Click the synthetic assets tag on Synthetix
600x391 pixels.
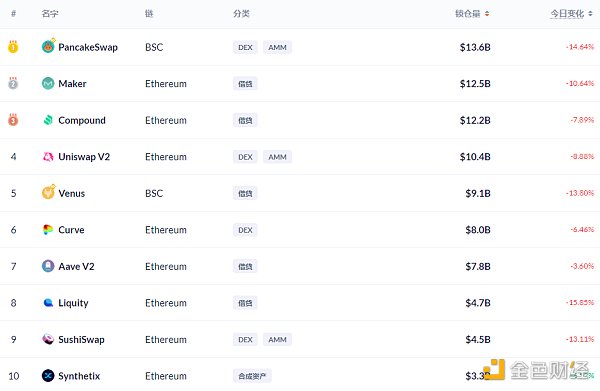252,376
